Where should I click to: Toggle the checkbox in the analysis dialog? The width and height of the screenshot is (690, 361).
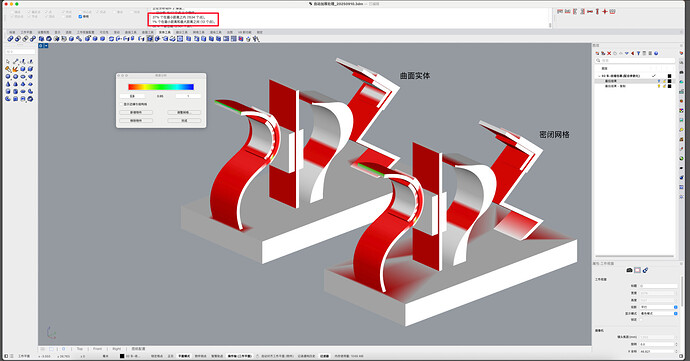tap(121, 104)
